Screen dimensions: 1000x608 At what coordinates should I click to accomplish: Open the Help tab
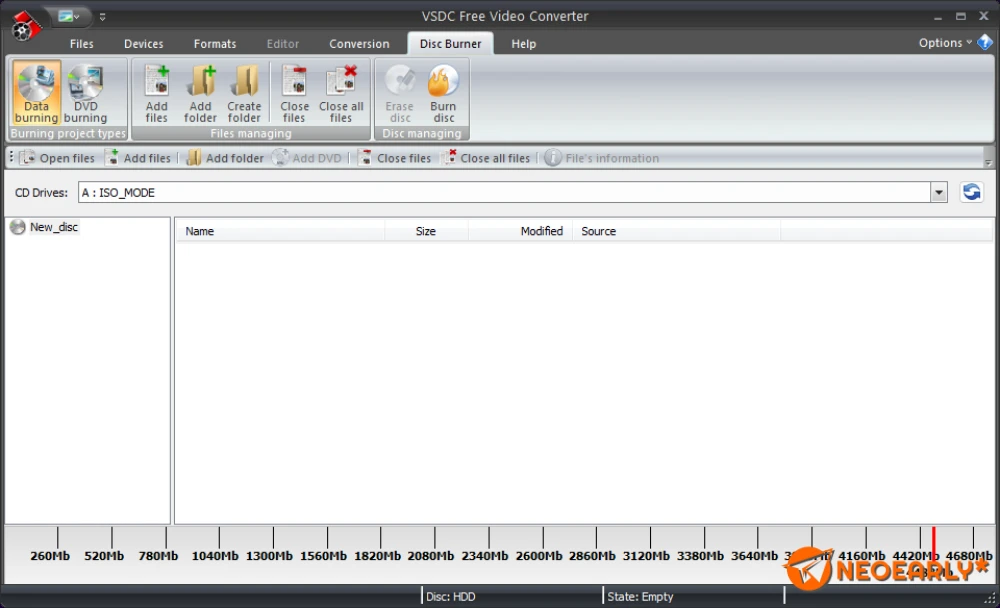pyautogui.click(x=524, y=43)
